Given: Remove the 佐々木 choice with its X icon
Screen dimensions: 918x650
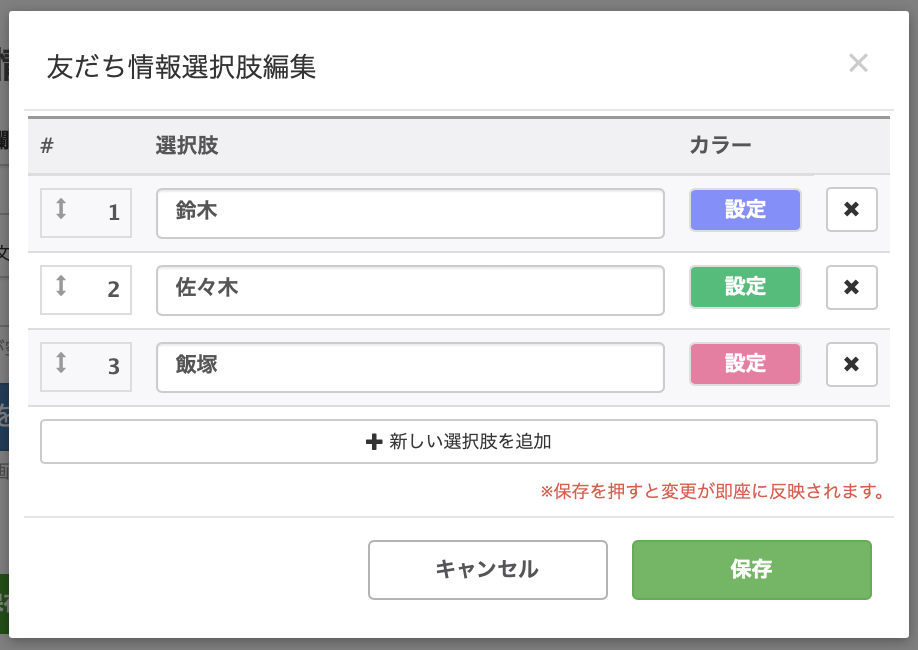Looking at the screenshot, I should pyautogui.click(x=851, y=288).
